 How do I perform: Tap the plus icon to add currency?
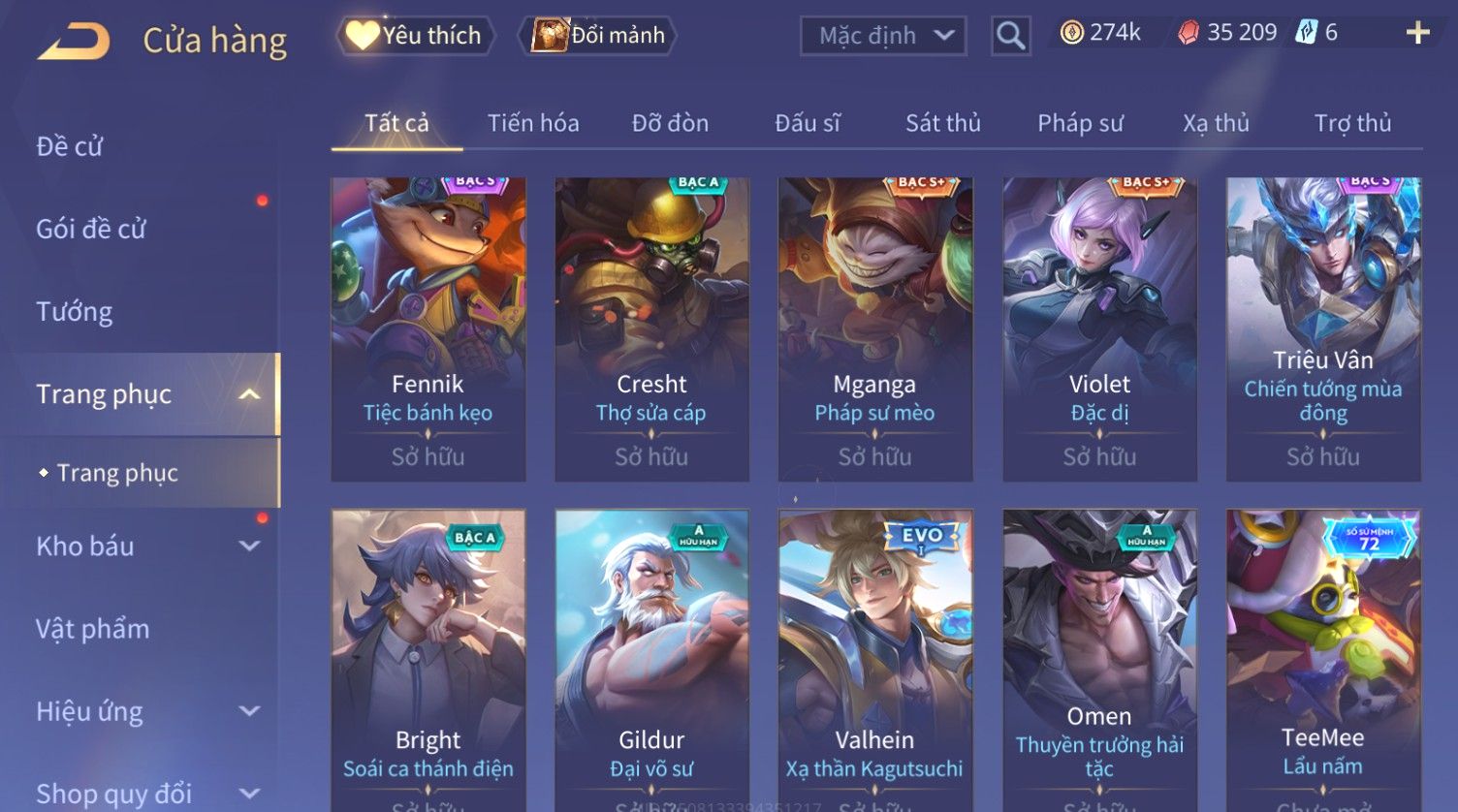tap(1417, 33)
